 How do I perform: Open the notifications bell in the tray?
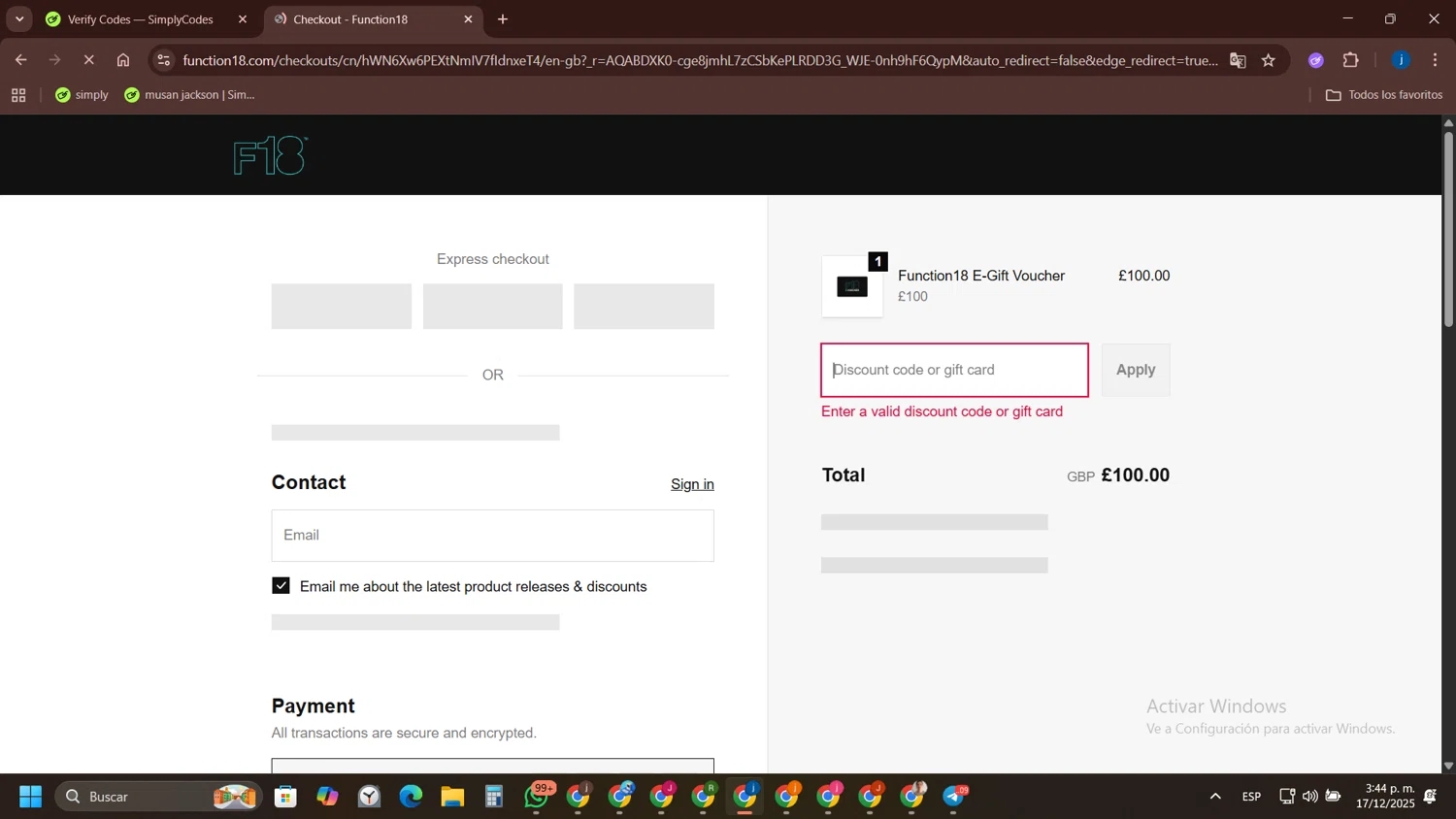click(1430, 797)
